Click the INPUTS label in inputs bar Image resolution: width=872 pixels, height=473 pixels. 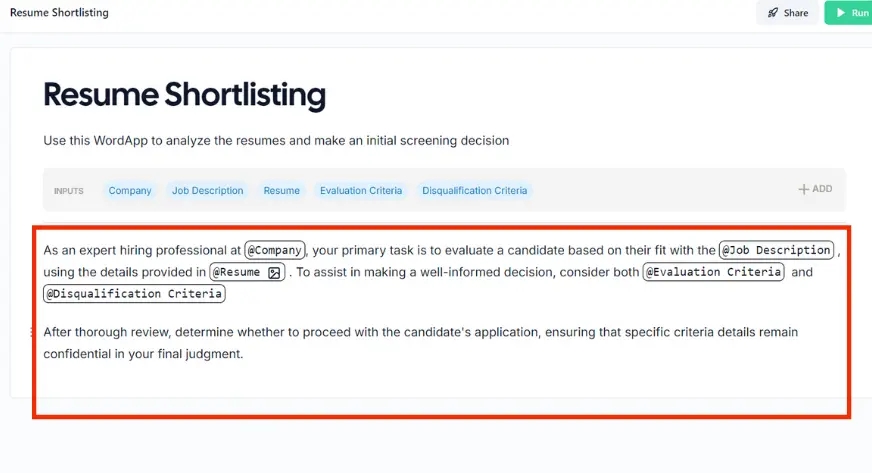(69, 190)
